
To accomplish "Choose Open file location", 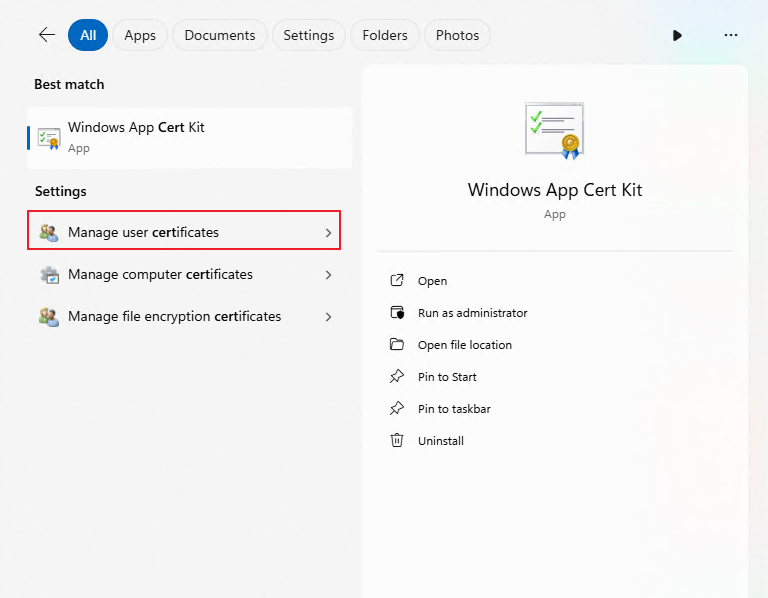I will tap(464, 345).
